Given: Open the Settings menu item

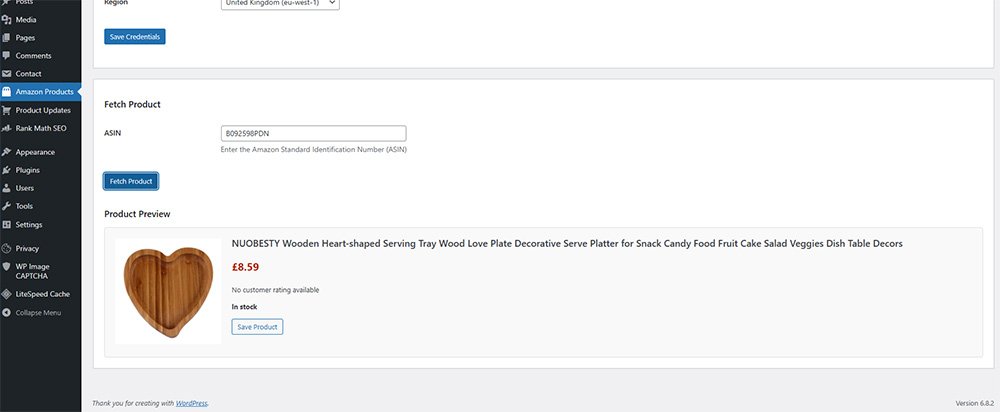Looking at the screenshot, I should (x=29, y=224).
